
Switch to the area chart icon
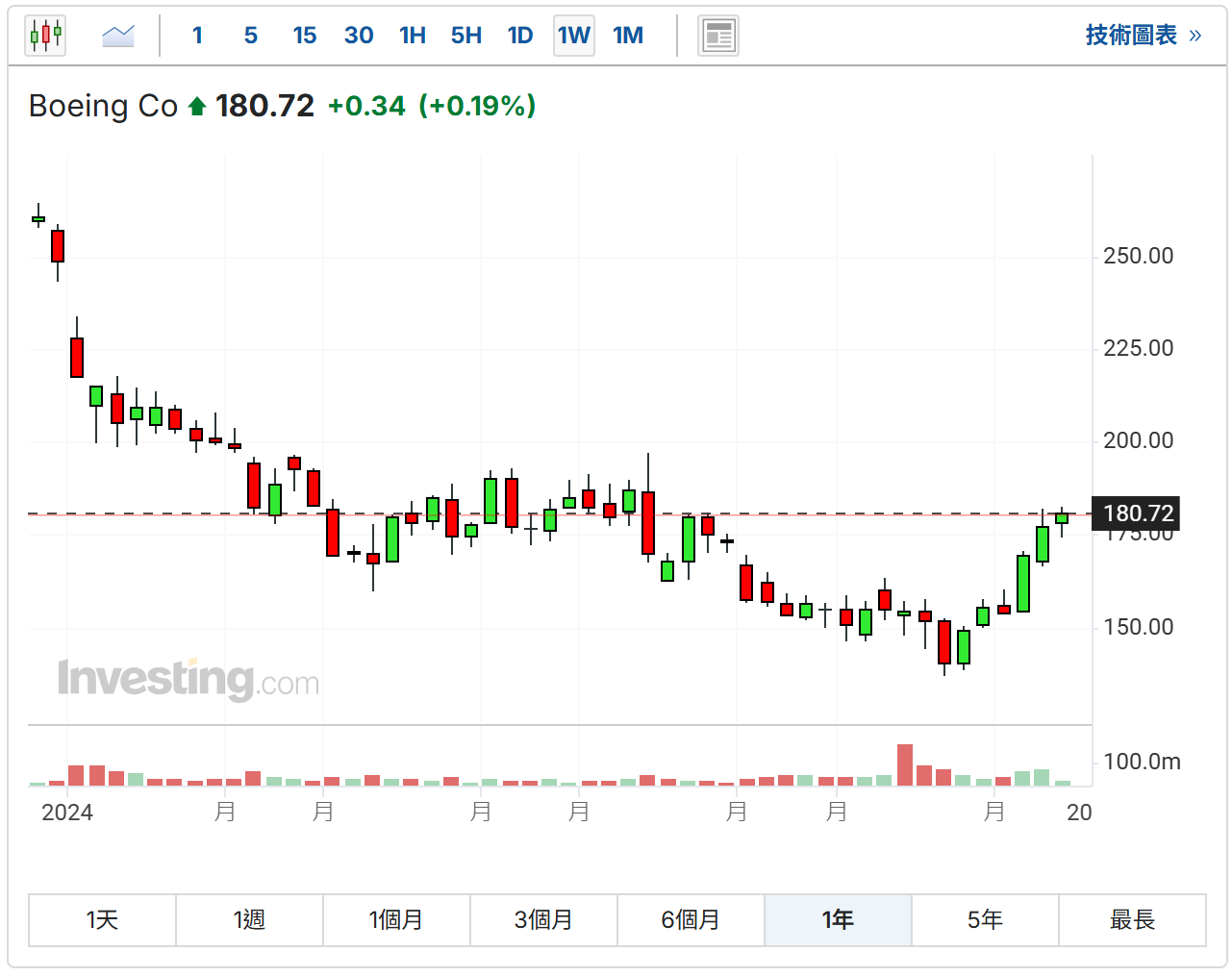[117, 37]
